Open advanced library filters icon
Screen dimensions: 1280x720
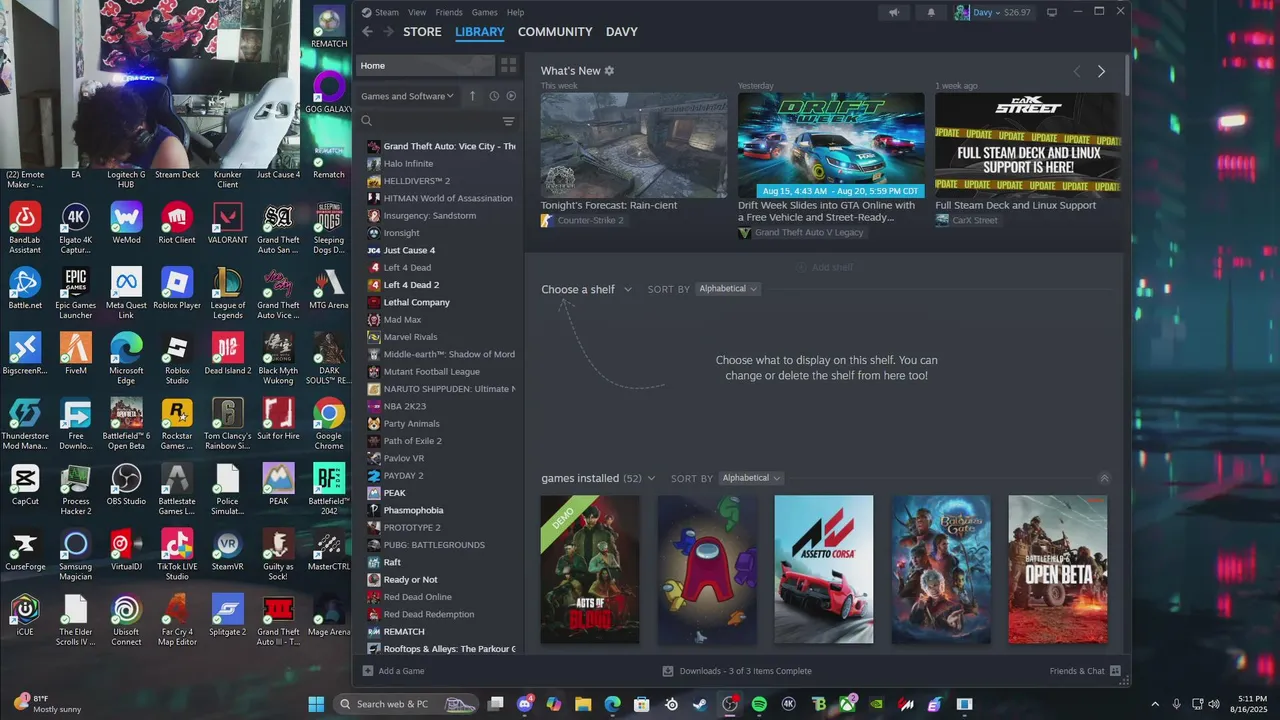(508, 121)
